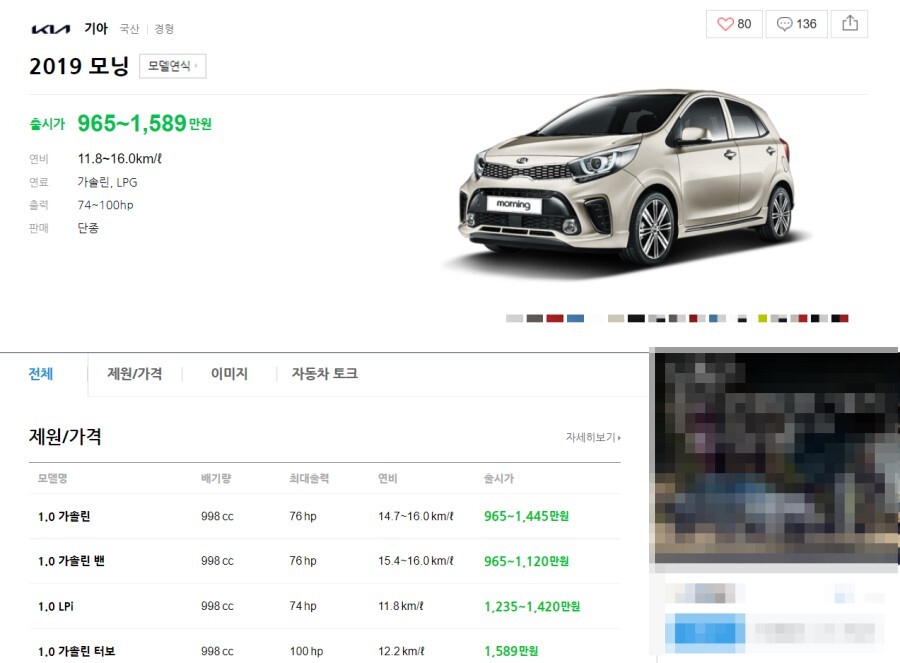Choose the two-tone blue and silver swatch
This screenshot has width=900, height=663.
pyautogui.click(x=717, y=319)
